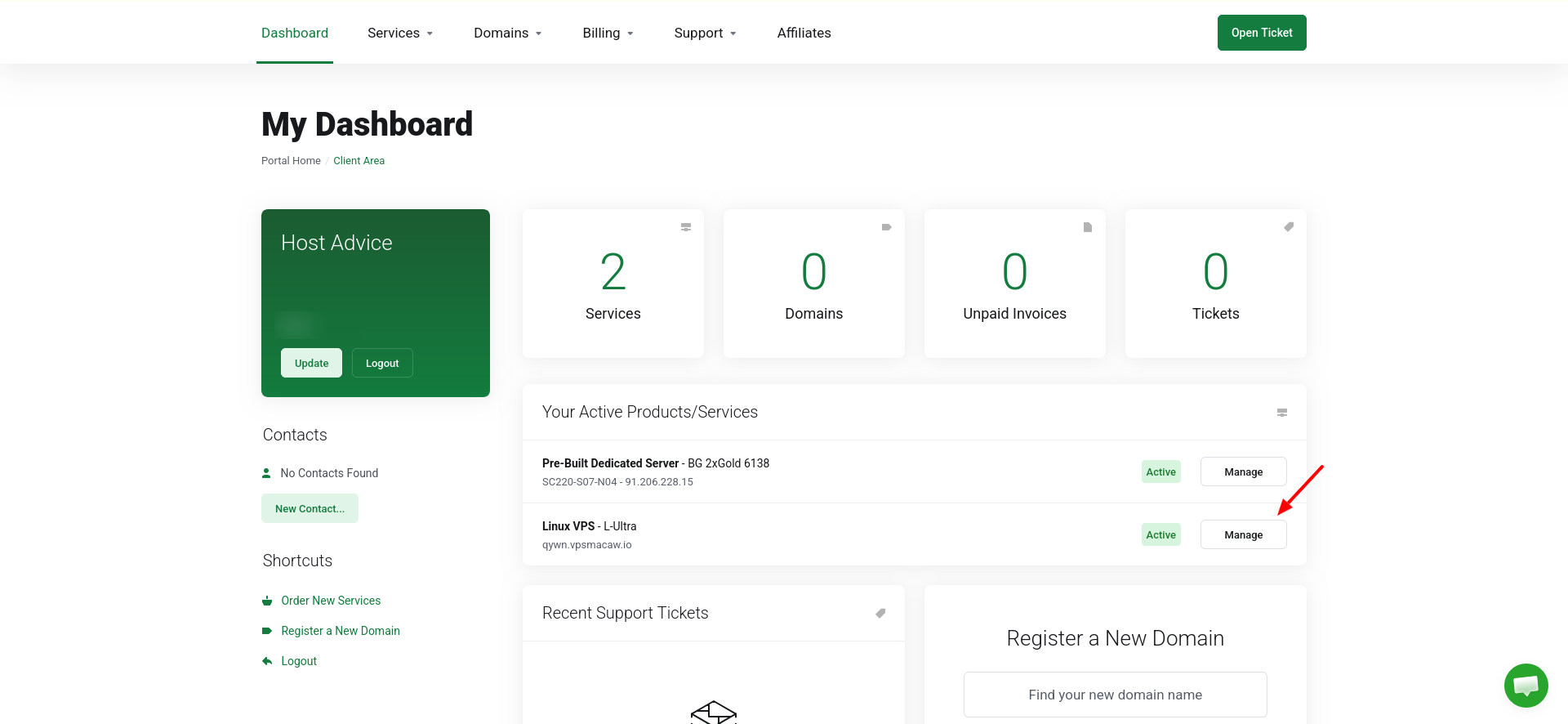Click the icon in Active Products/Services header
1568x724 pixels.
click(x=1282, y=413)
